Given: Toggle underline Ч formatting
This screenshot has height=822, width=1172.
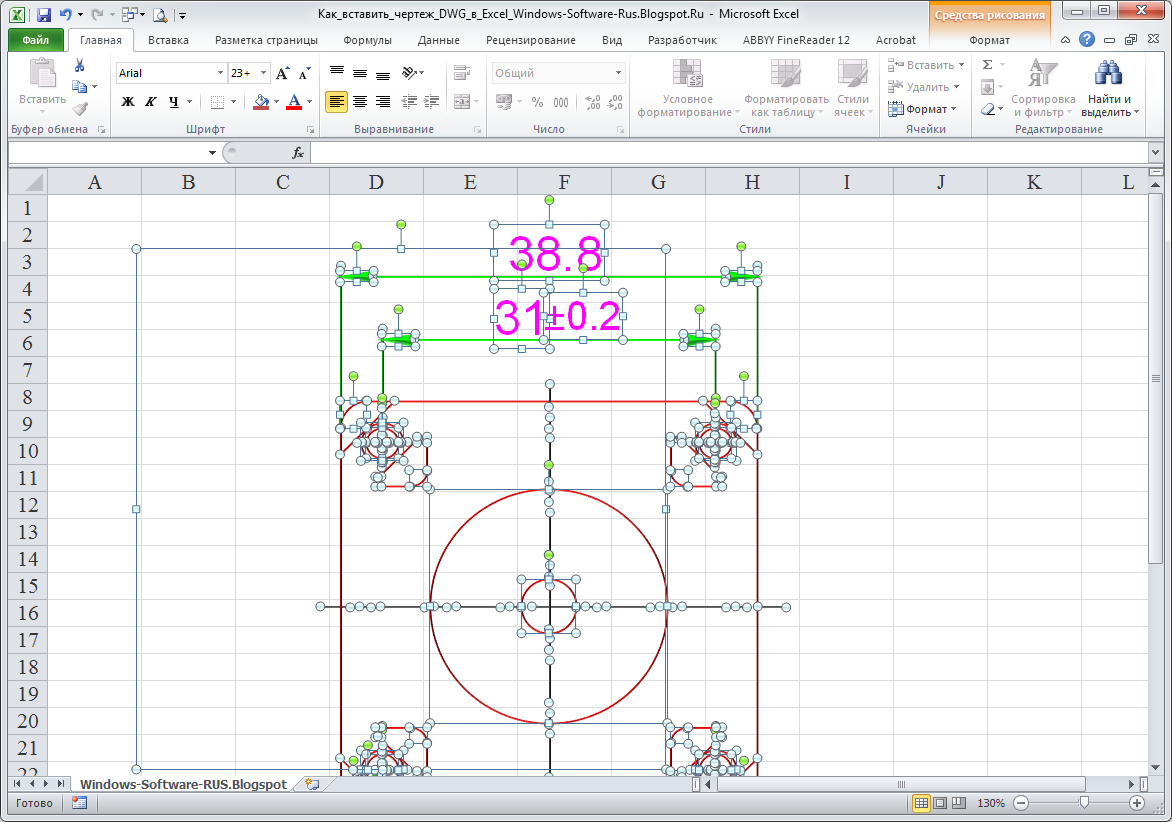Looking at the screenshot, I should tap(173, 102).
